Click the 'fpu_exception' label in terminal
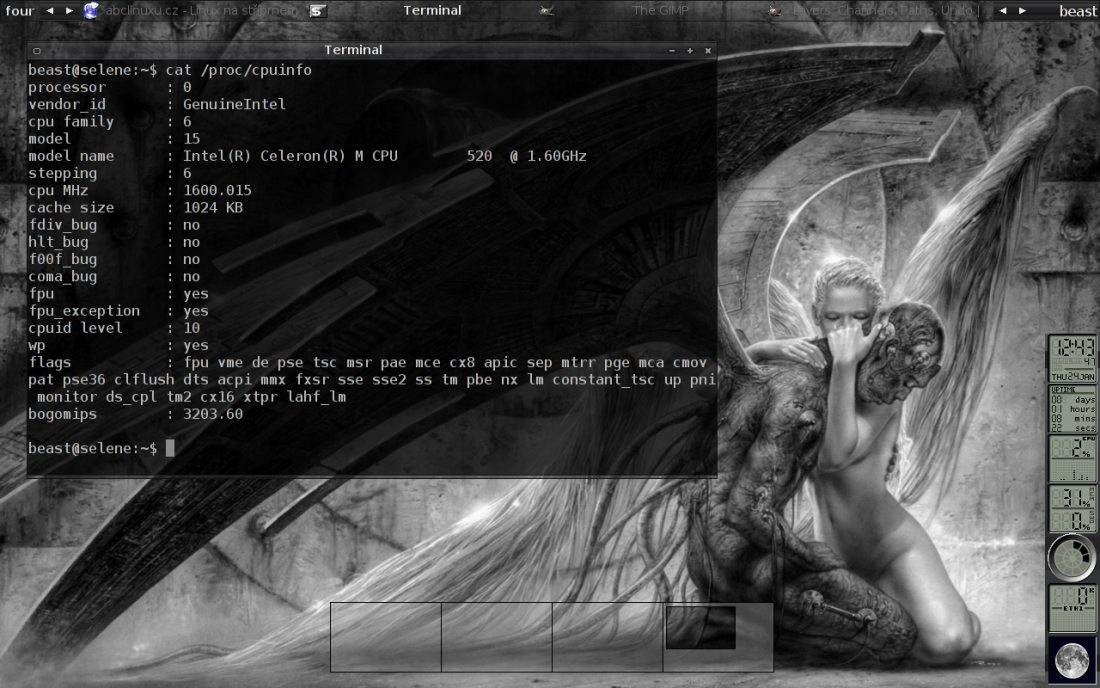The height and width of the screenshot is (688, 1100). click(84, 311)
